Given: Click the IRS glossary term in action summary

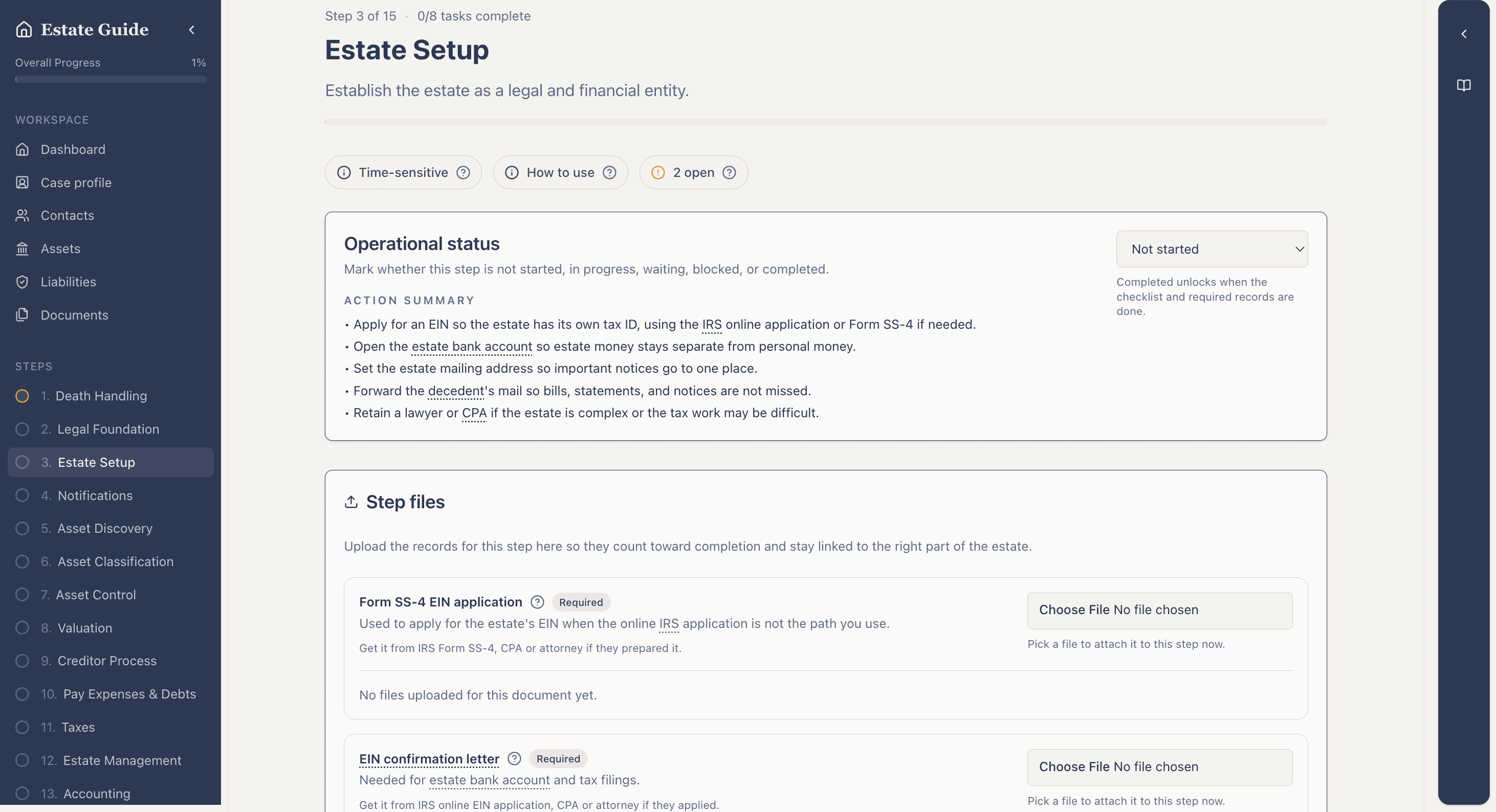Looking at the screenshot, I should click(711, 325).
